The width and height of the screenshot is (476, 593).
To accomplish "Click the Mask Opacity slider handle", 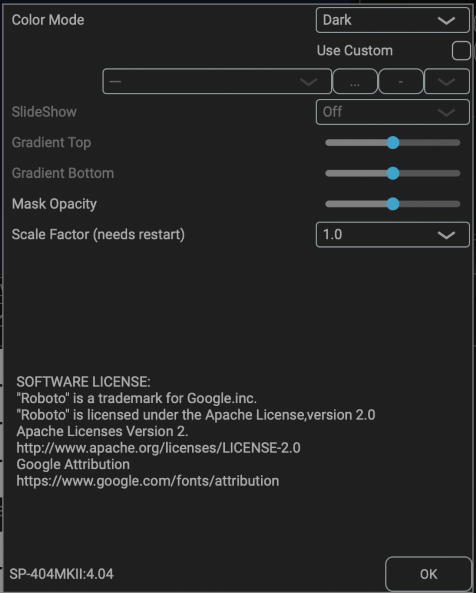I will click(x=393, y=204).
